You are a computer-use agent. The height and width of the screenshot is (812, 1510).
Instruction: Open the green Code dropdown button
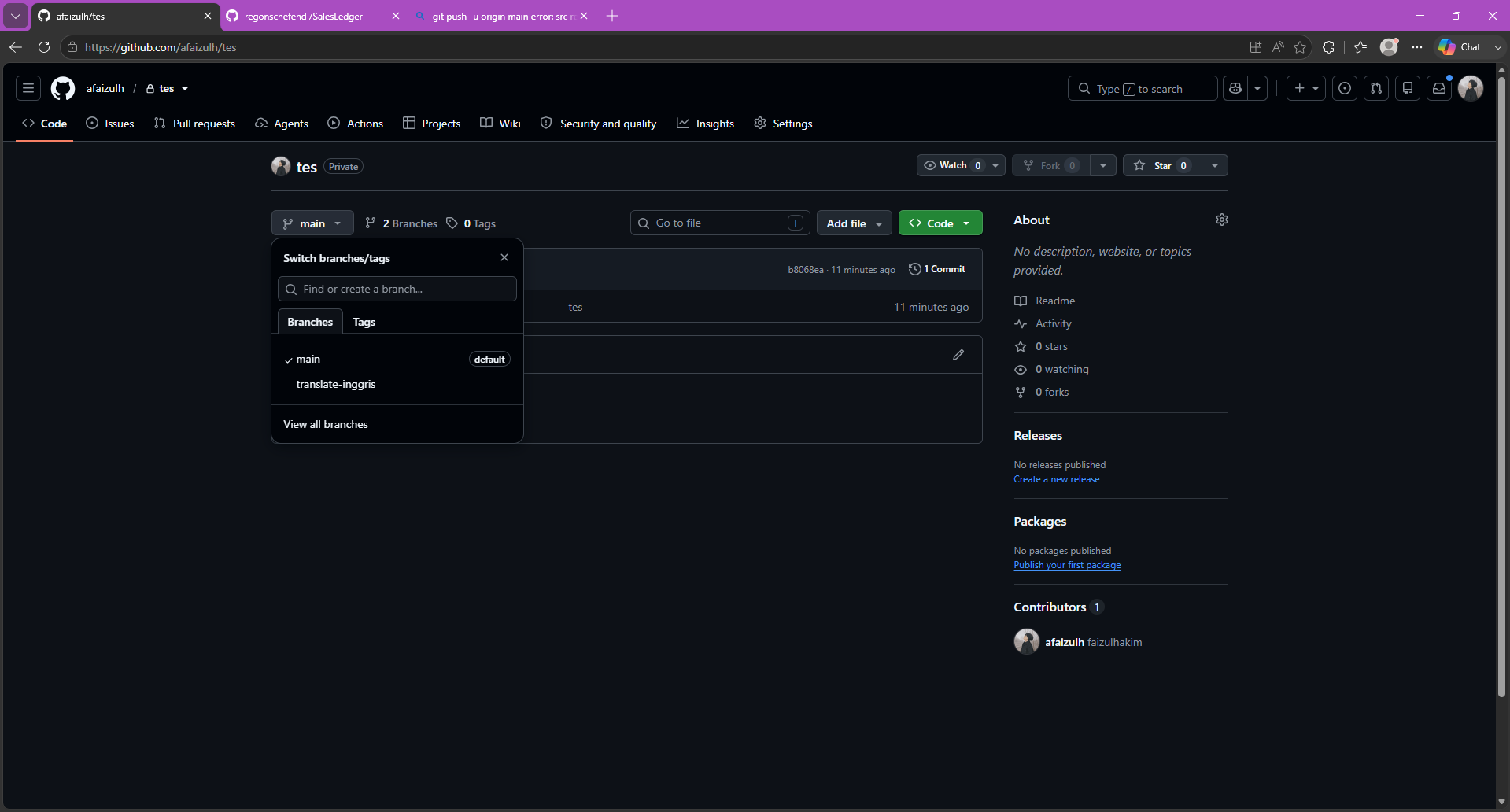click(x=940, y=223)
